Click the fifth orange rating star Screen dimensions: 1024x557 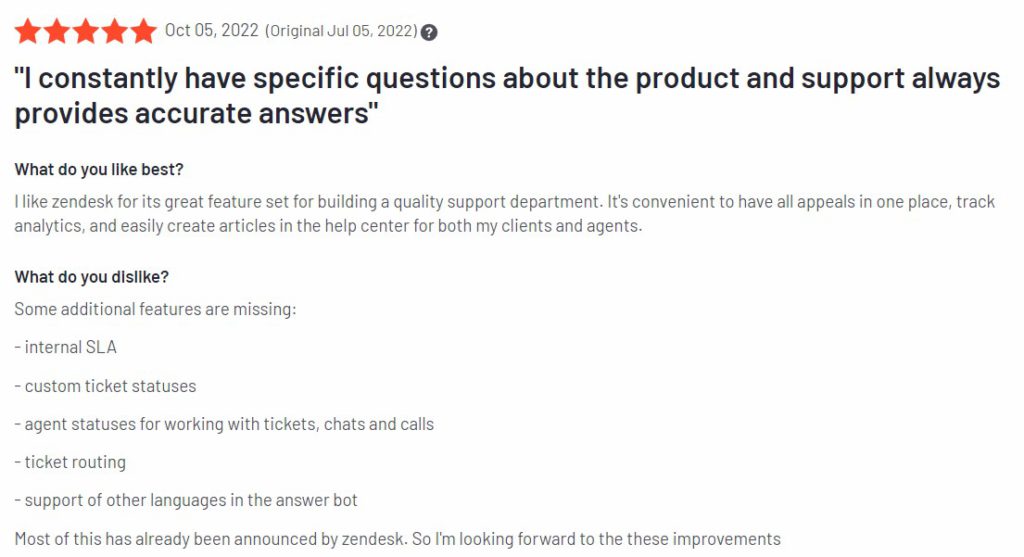pyautogui.click(x=143, y=31)
